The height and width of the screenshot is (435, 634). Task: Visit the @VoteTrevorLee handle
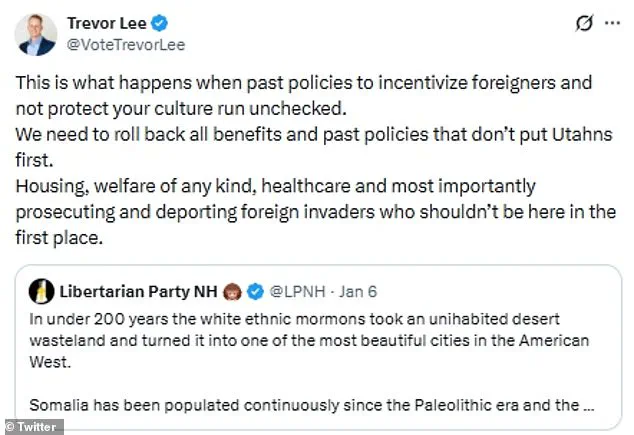pyautogui.click(x=125, y=45)
